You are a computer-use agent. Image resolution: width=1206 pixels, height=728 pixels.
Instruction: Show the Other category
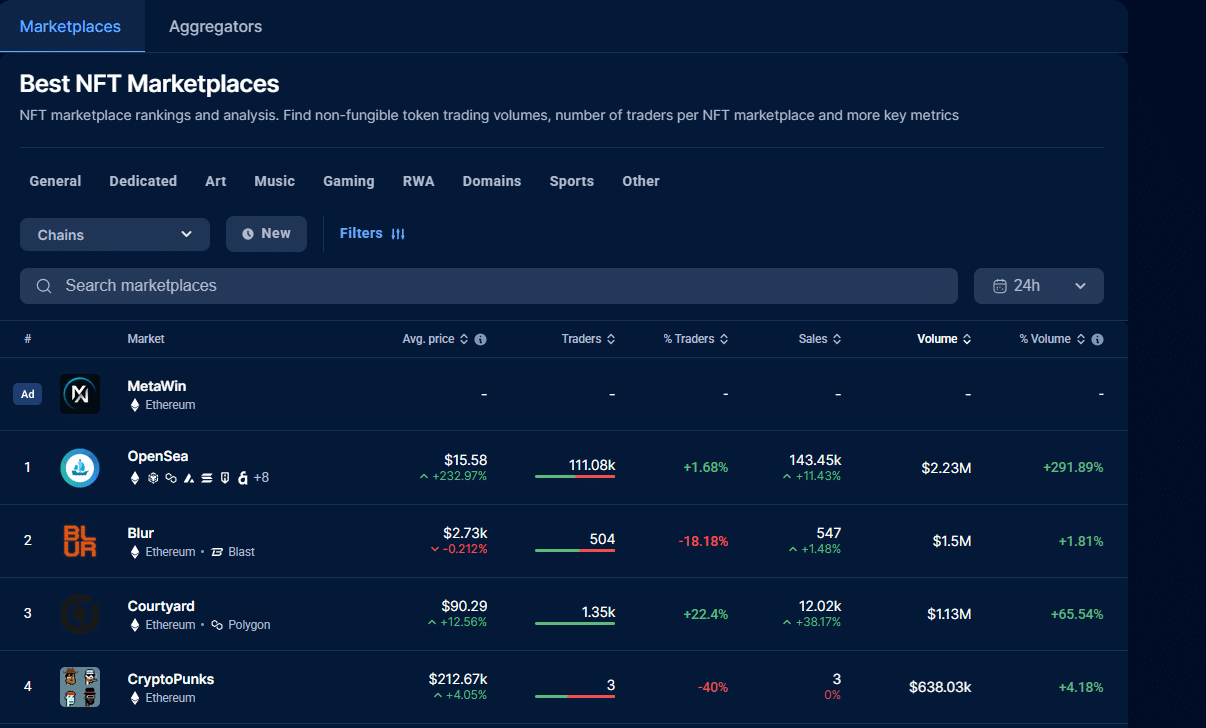pyautogui.click(x=641, y=181)
